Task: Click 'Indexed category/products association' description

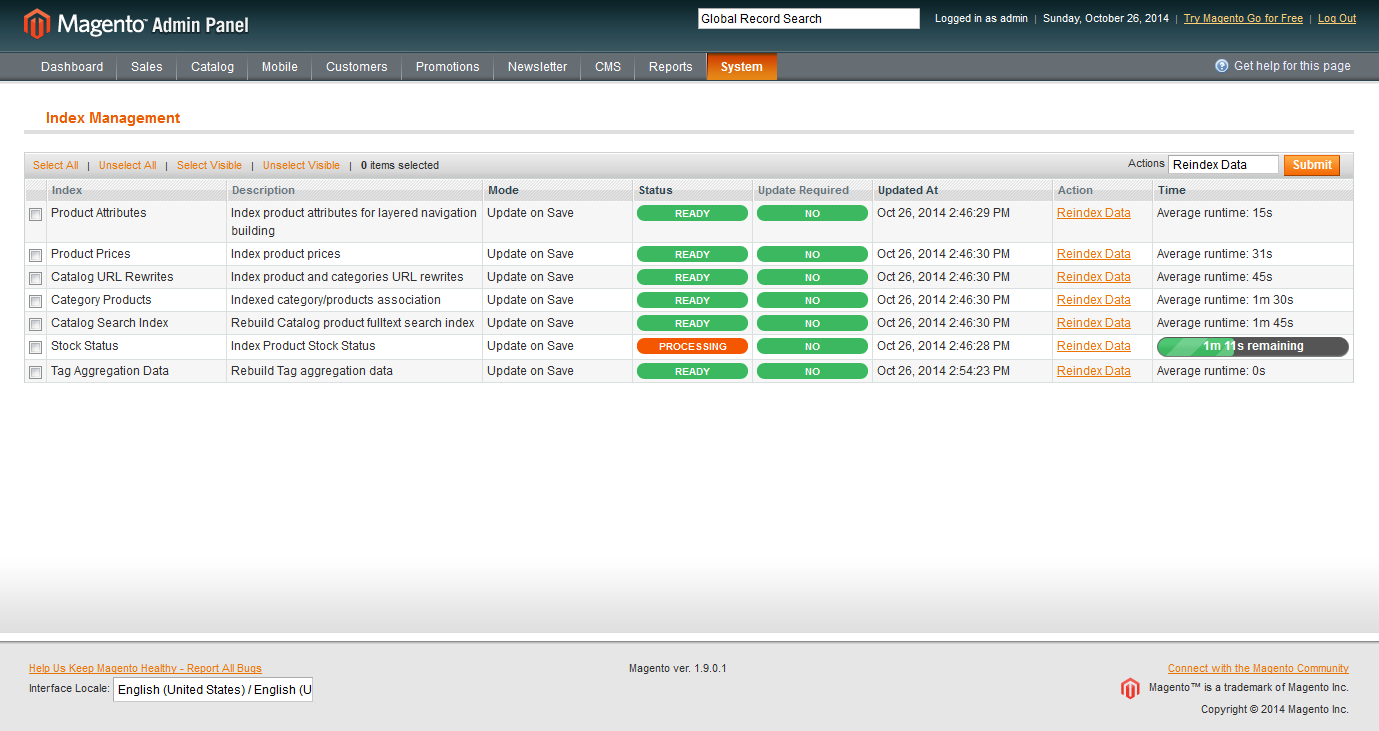Action: (x=336, y=300)
